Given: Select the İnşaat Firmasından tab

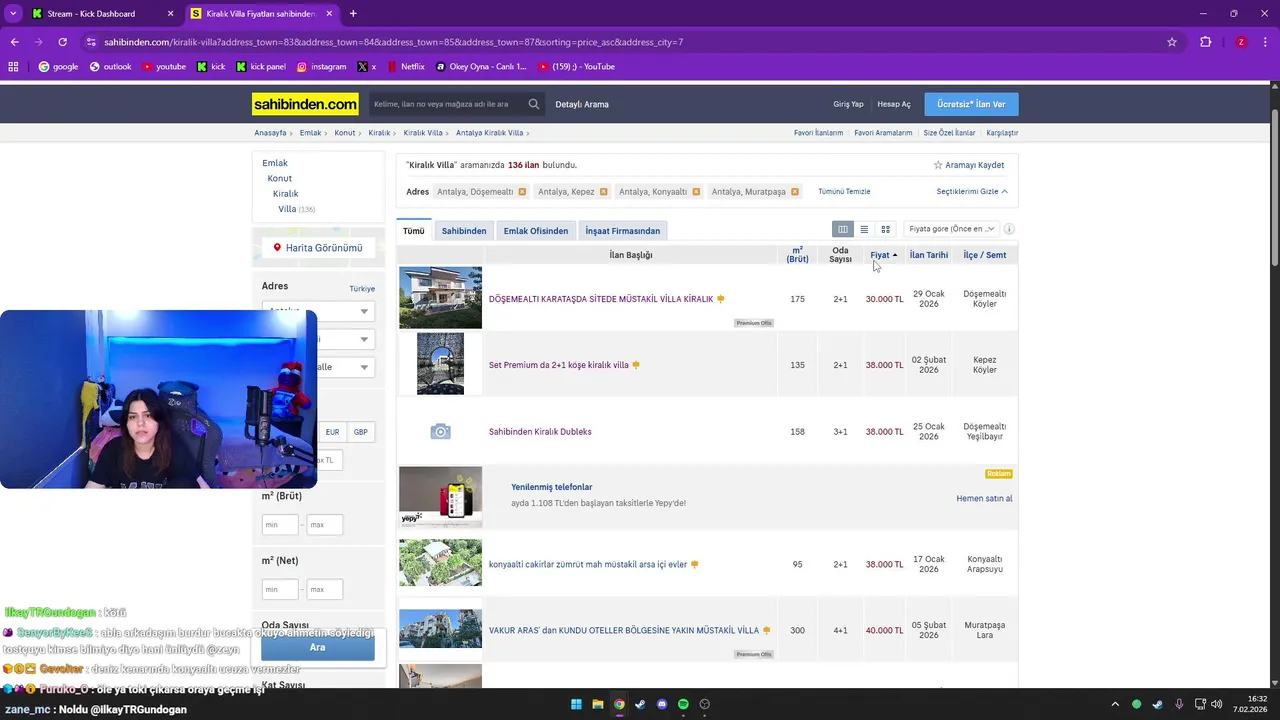Looking at the screenshot, I should (623, 231).
